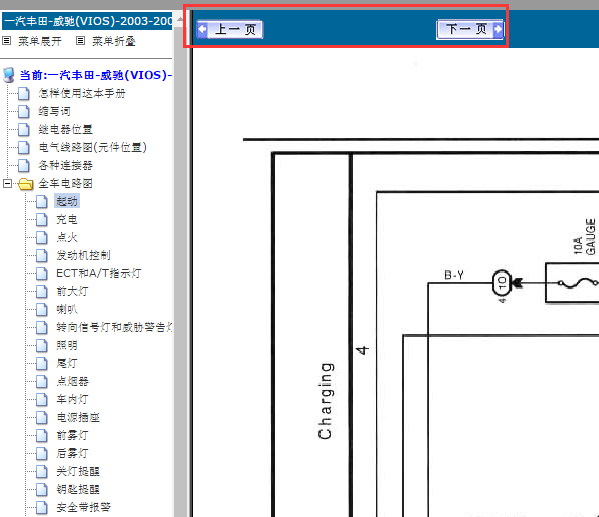Open the 车内灯 circuit diagram
This screenshot has height=517, width=599.
coord(72,399)
